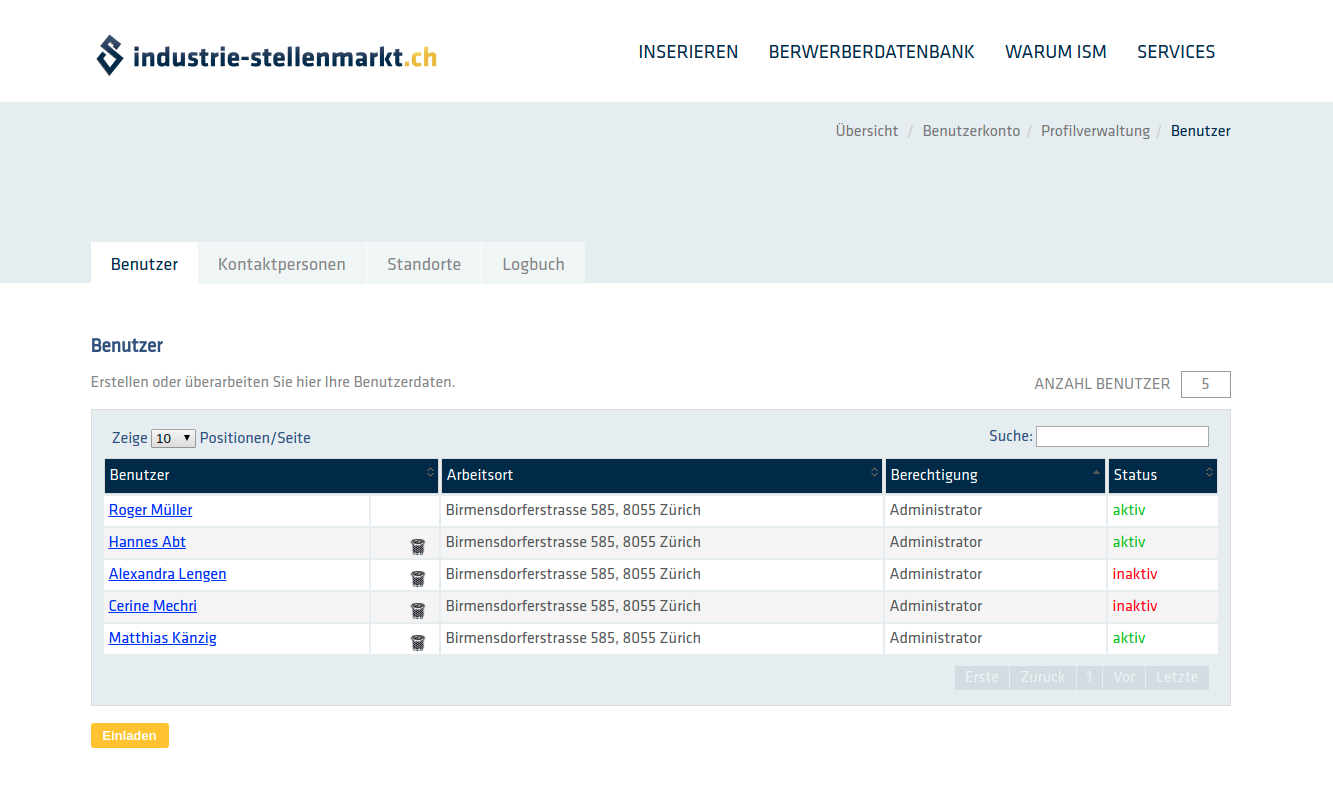The image size is (1333, 792).
Task: Sort table by Benutzer column
Action: [271, 475]
